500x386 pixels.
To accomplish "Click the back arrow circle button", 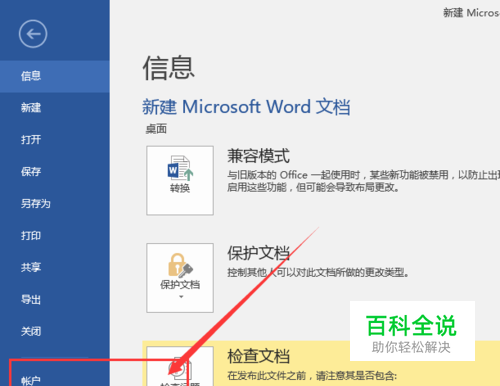I will [33, 34].
